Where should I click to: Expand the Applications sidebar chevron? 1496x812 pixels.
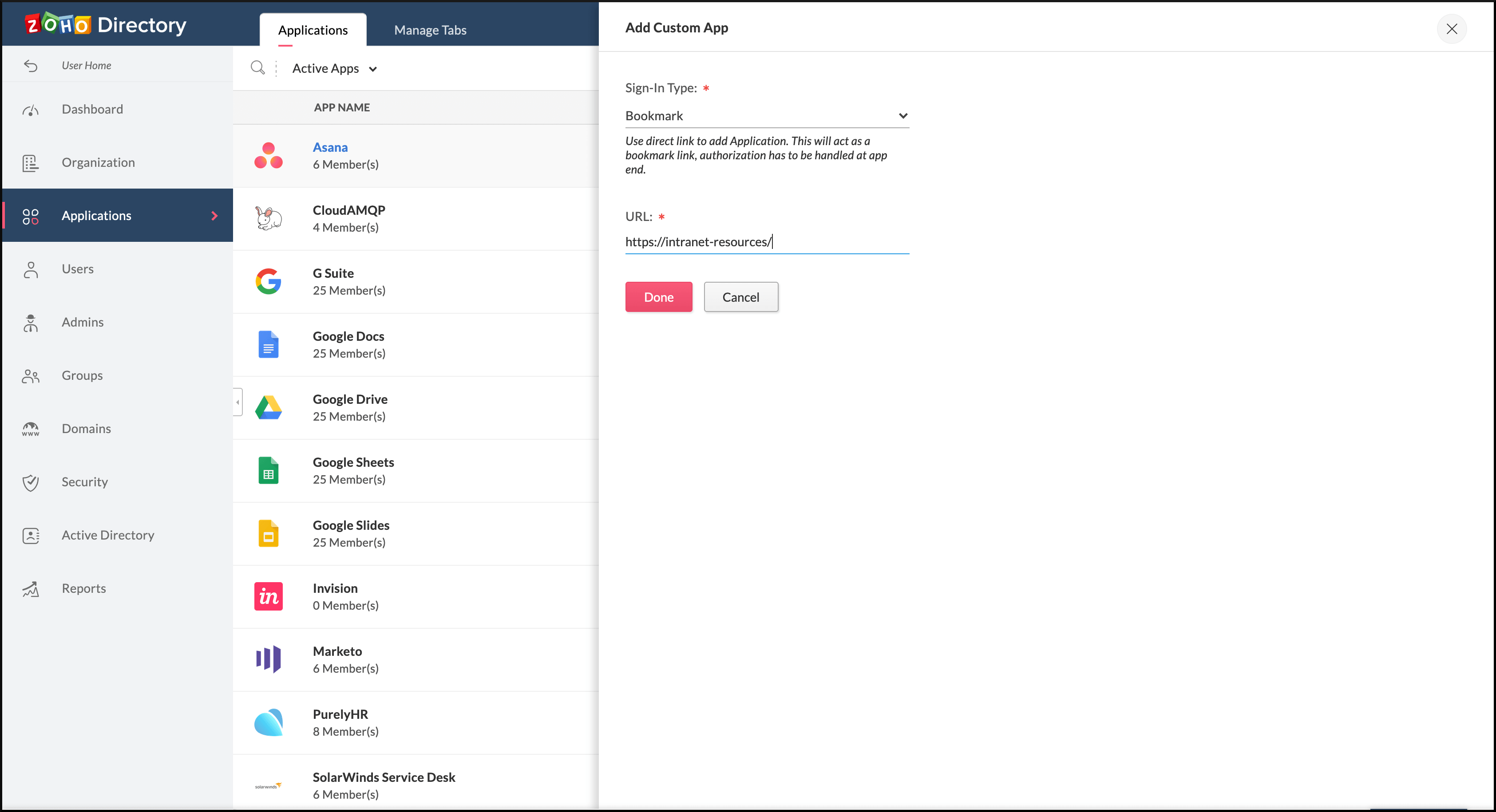point(214,216)
